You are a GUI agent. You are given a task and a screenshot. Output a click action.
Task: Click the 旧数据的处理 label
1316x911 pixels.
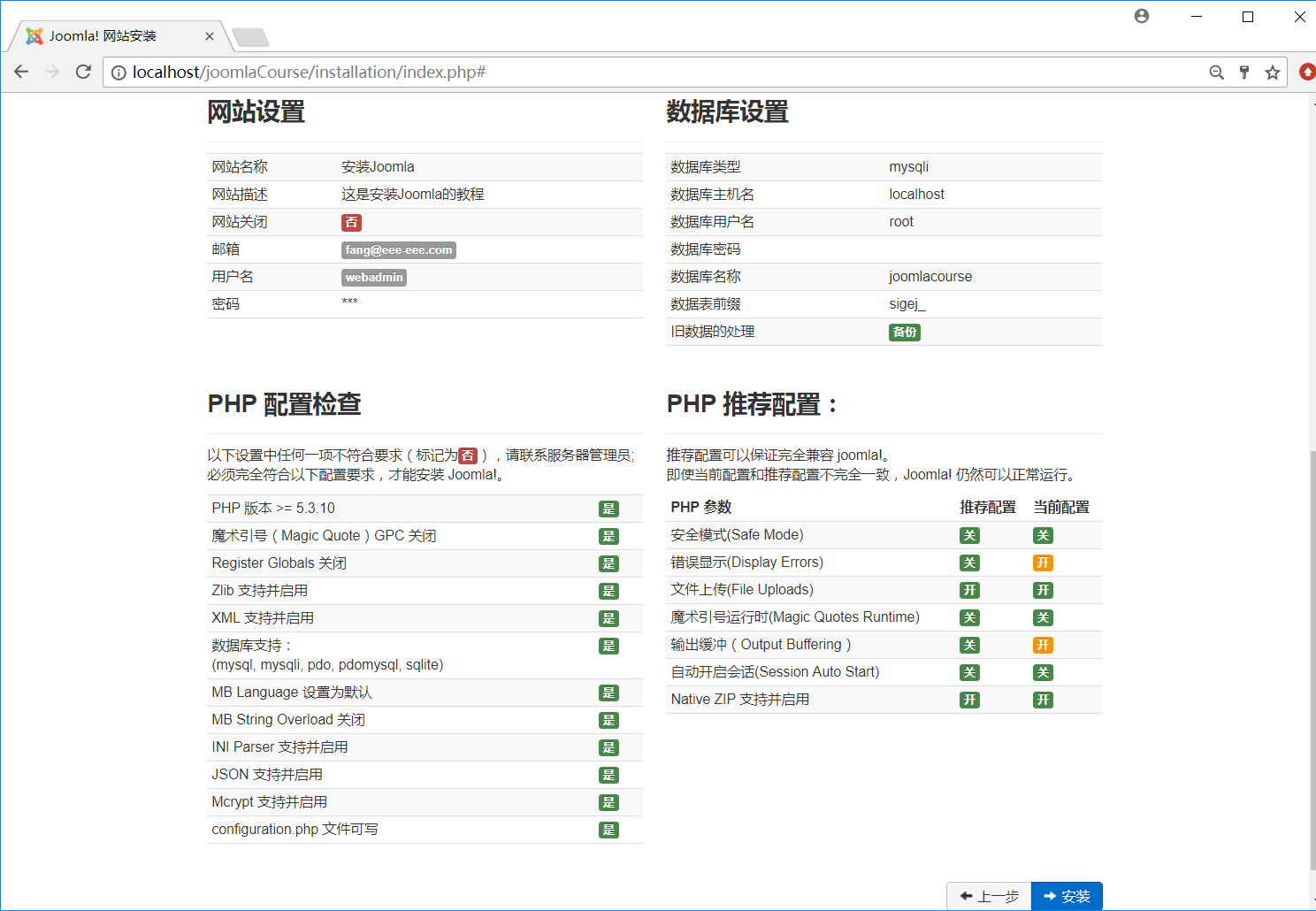point(713,332)
